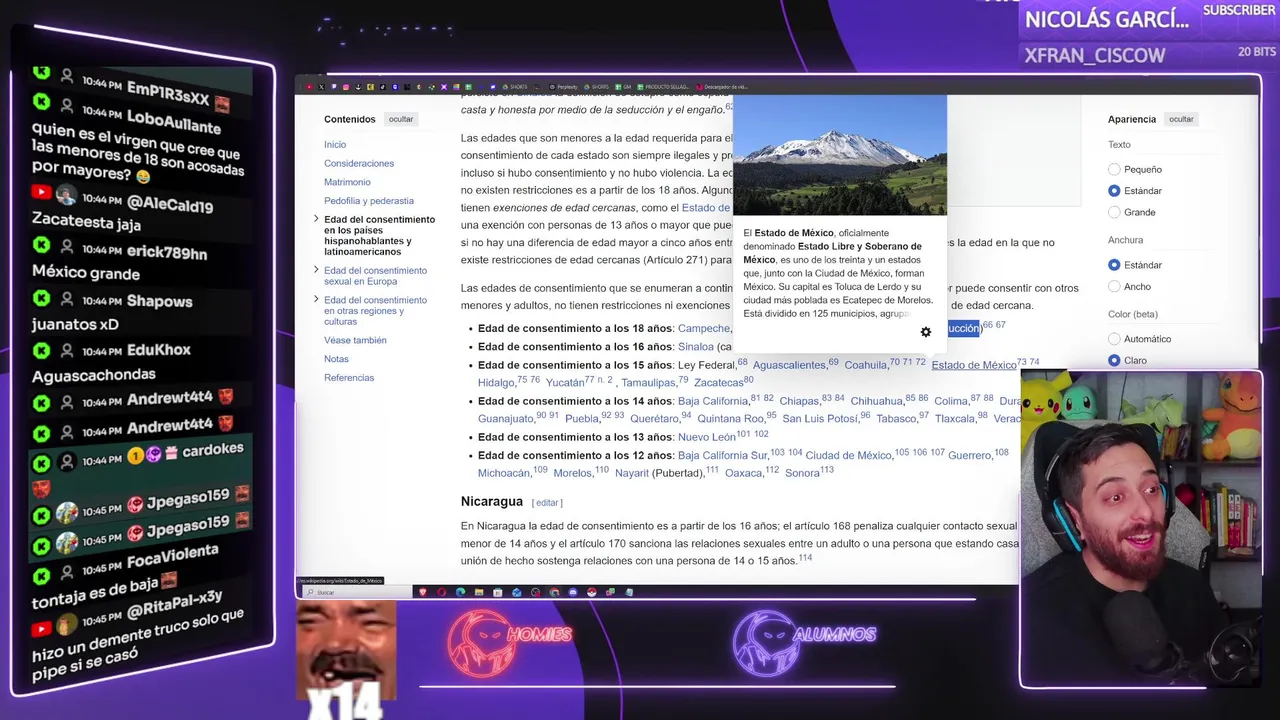The width and height of the screenshot is (1280, 720).
Task: Open Discord from the taskbar
Action: 573,592
